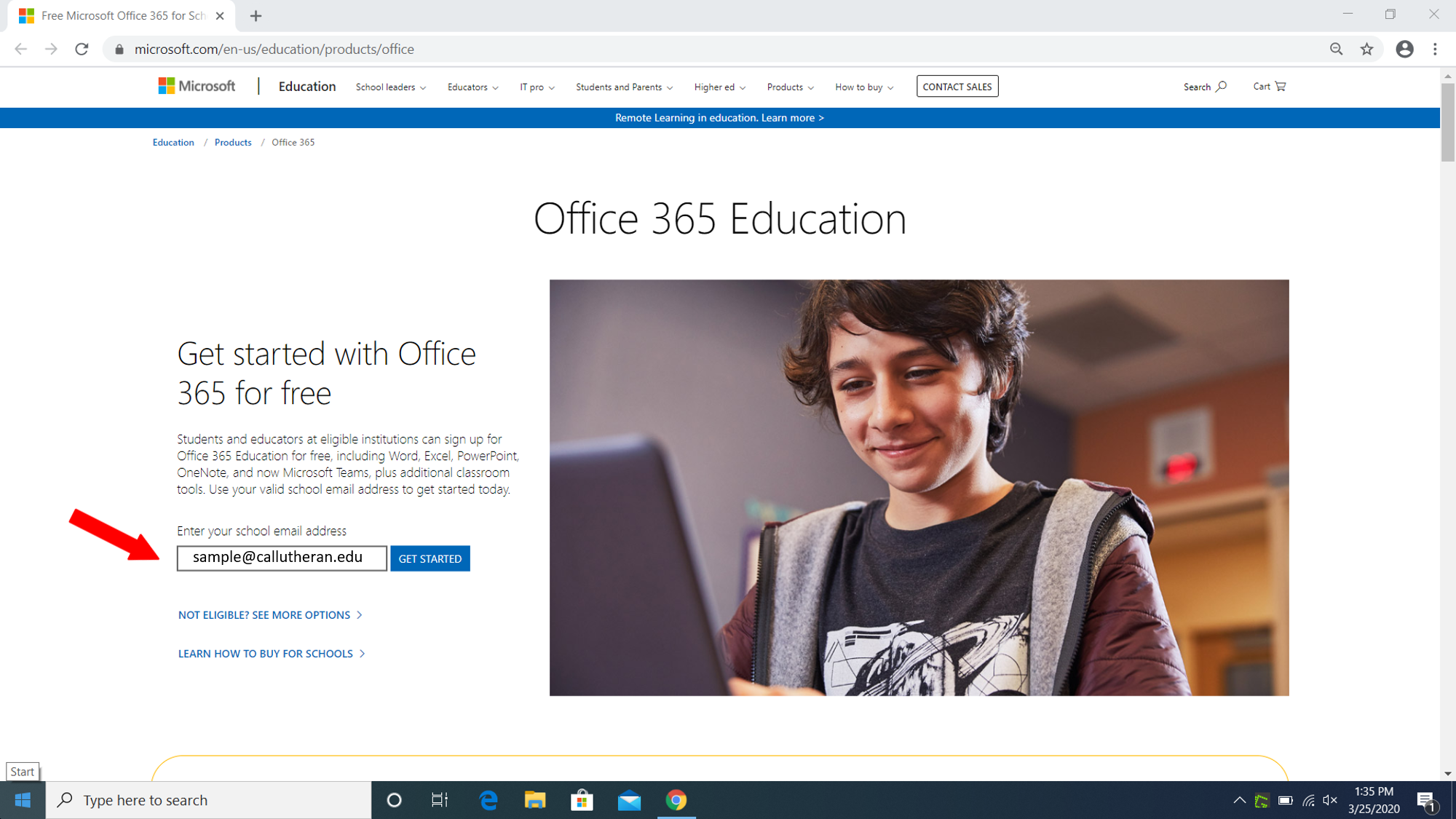Click the CONTACT SALES button
This screenshot has height=819, width=1456.
[957, 87]
